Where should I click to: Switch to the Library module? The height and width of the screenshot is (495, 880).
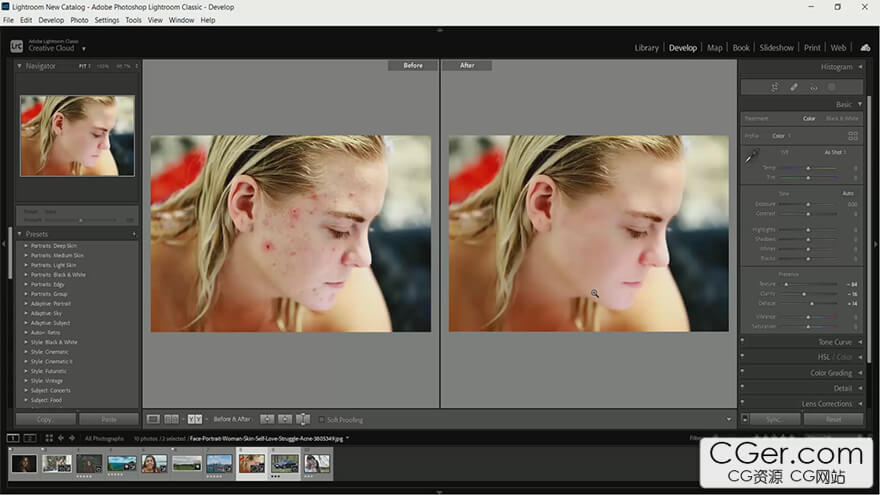(647, 48)
